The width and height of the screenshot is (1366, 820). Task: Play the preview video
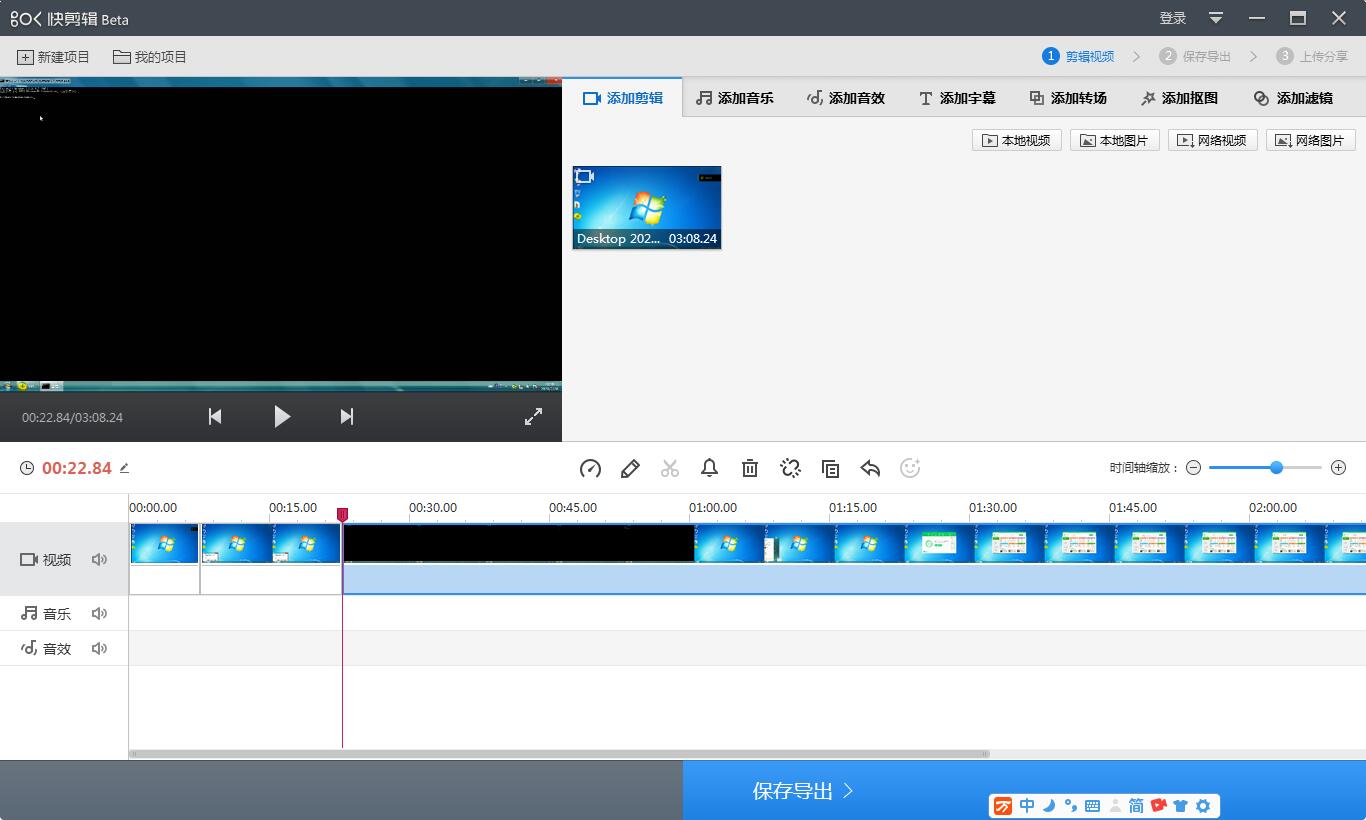tap(282, 416)
